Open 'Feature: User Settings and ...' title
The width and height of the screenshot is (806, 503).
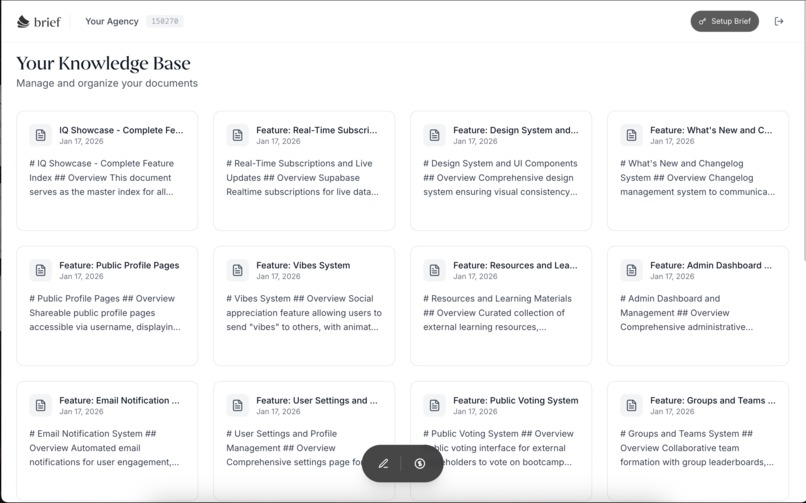[317, 400]
